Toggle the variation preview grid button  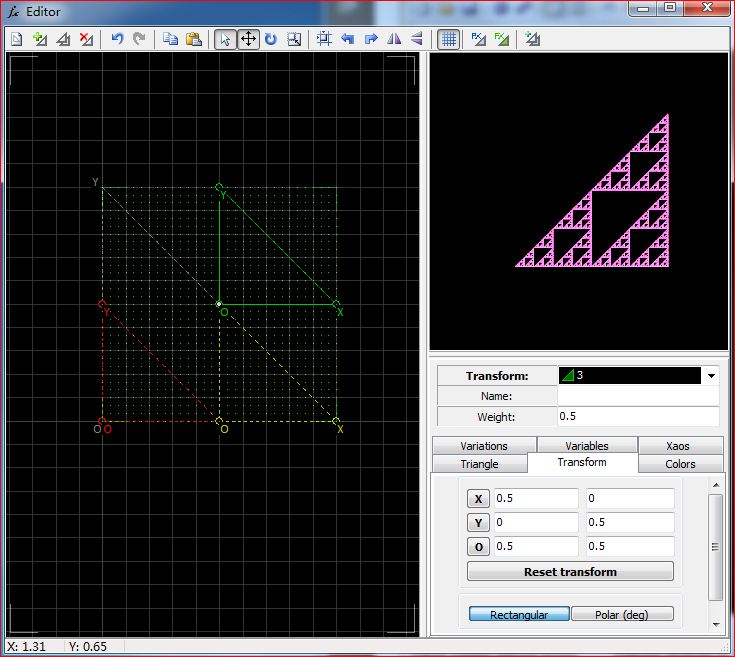449,39
